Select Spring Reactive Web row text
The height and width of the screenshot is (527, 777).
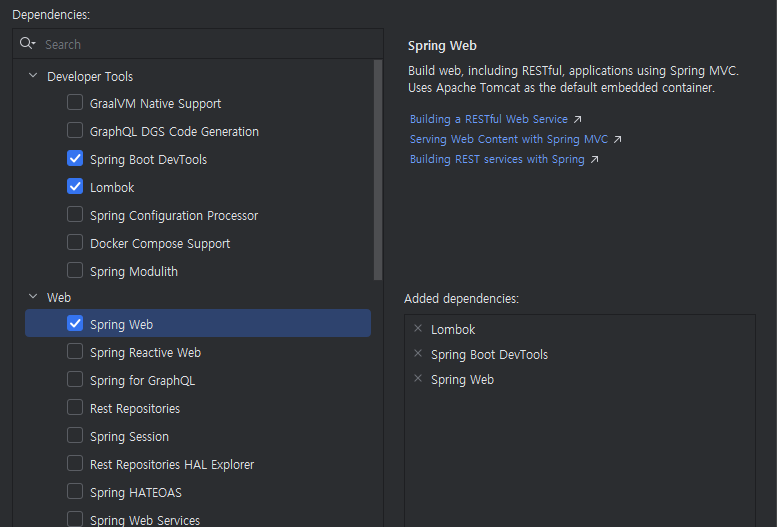tap(145, 352)
